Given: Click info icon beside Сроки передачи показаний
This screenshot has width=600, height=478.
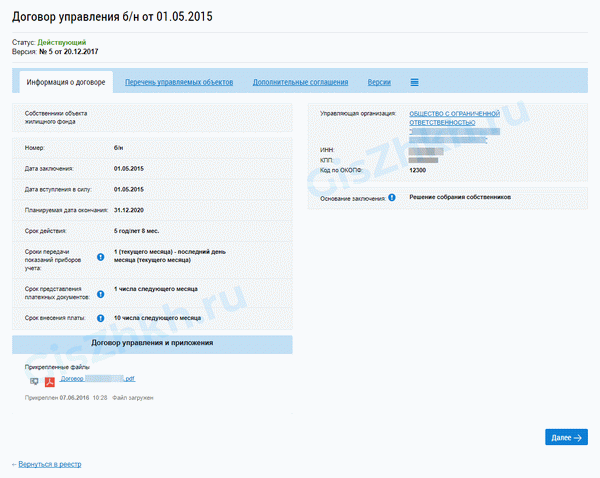Looking at the screenshot, I should coord(100,257).
